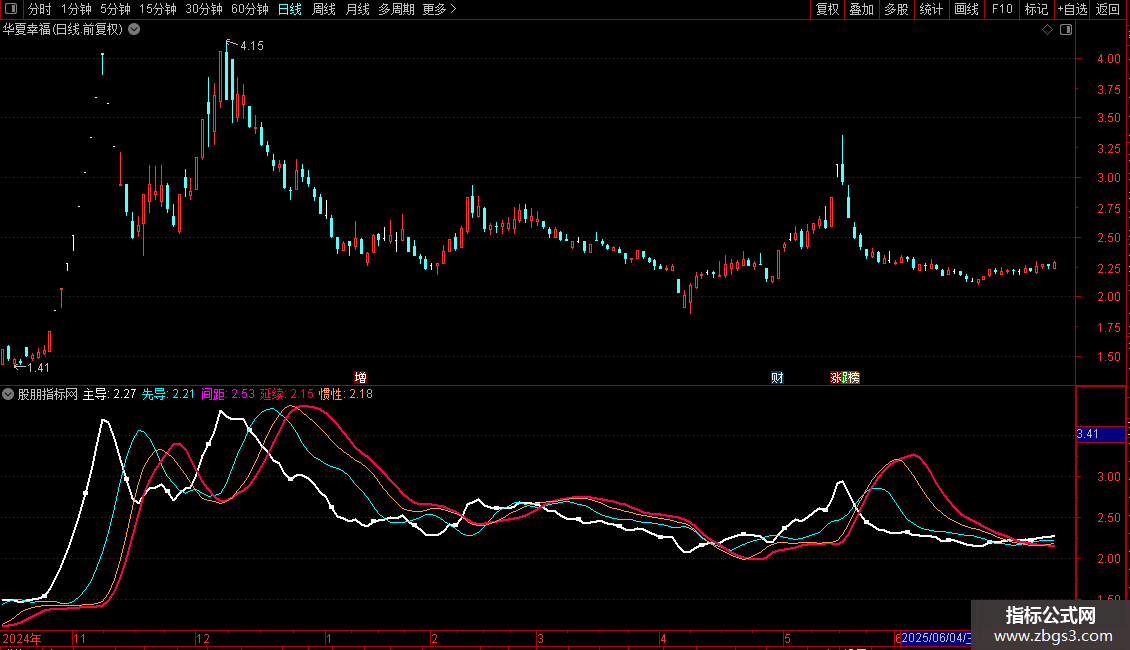Click the 2025/06/04 date label
Viewport: 1130px width, 650px height.
(x=935, y=638)
